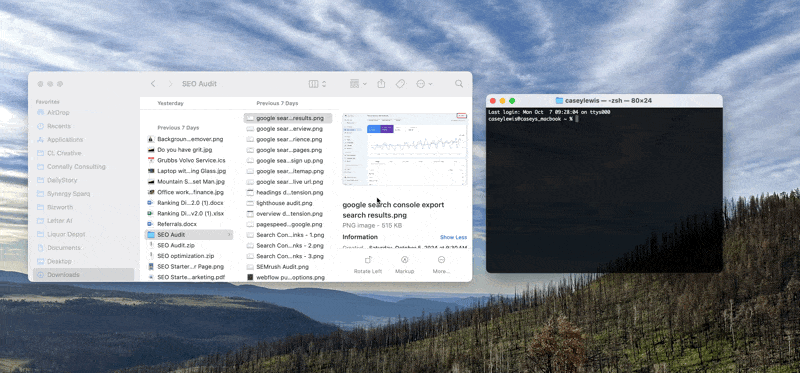The height and width of the screenshot is (373, 800).
Task: Select Backgroun...emover.png file
Action: coord(189,139)
